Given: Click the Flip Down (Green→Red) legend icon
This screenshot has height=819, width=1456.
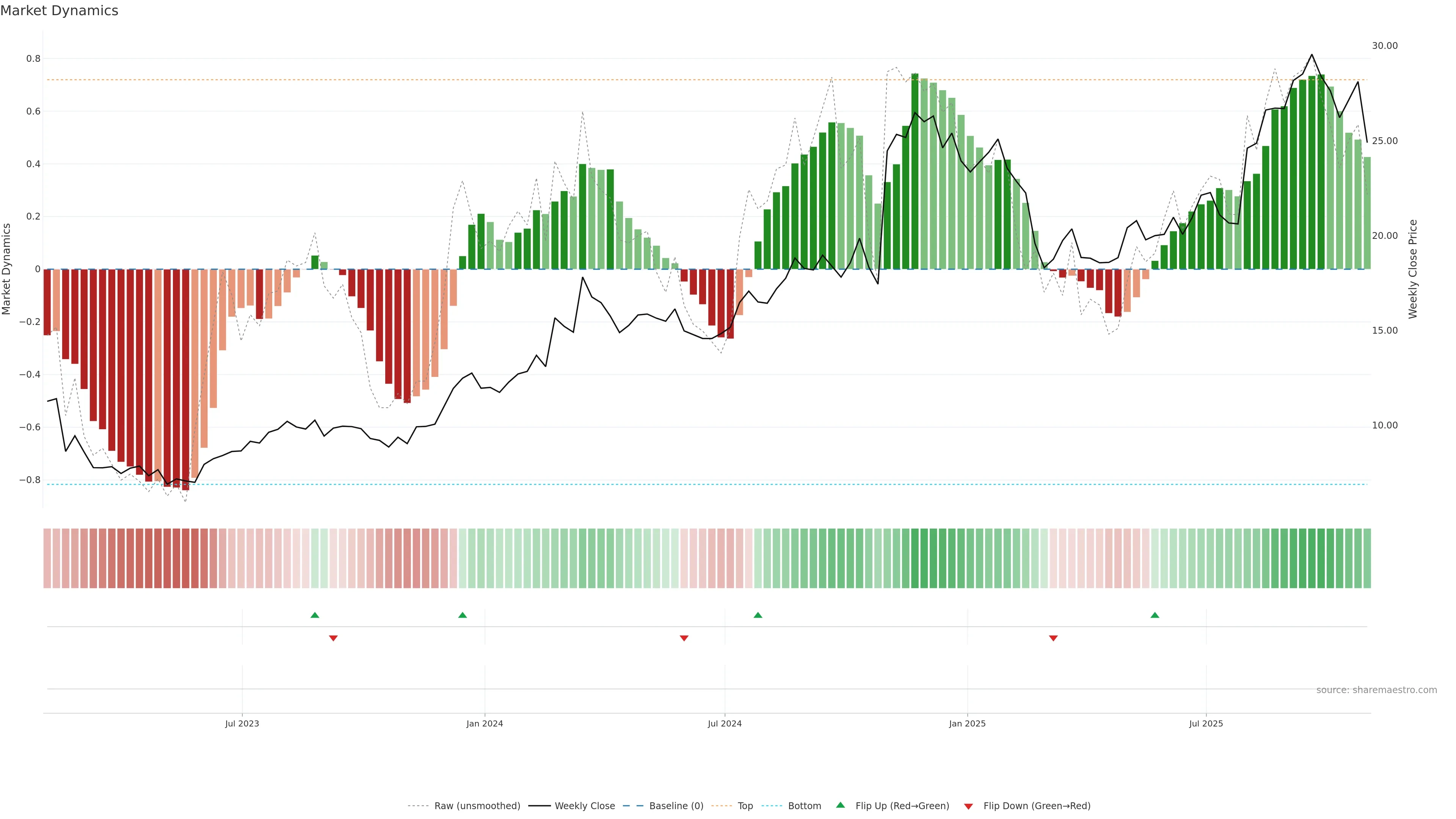Looking at the screenshot, I should (x=968, y=806).
